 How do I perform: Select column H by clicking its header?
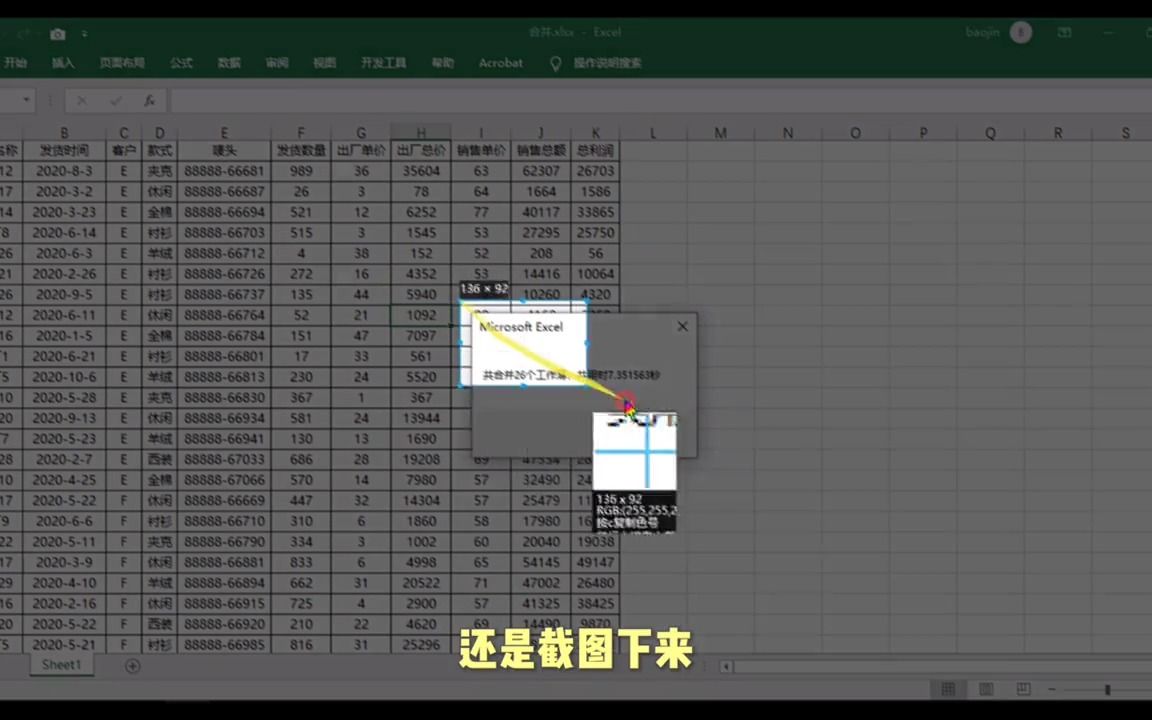(420, 133)
